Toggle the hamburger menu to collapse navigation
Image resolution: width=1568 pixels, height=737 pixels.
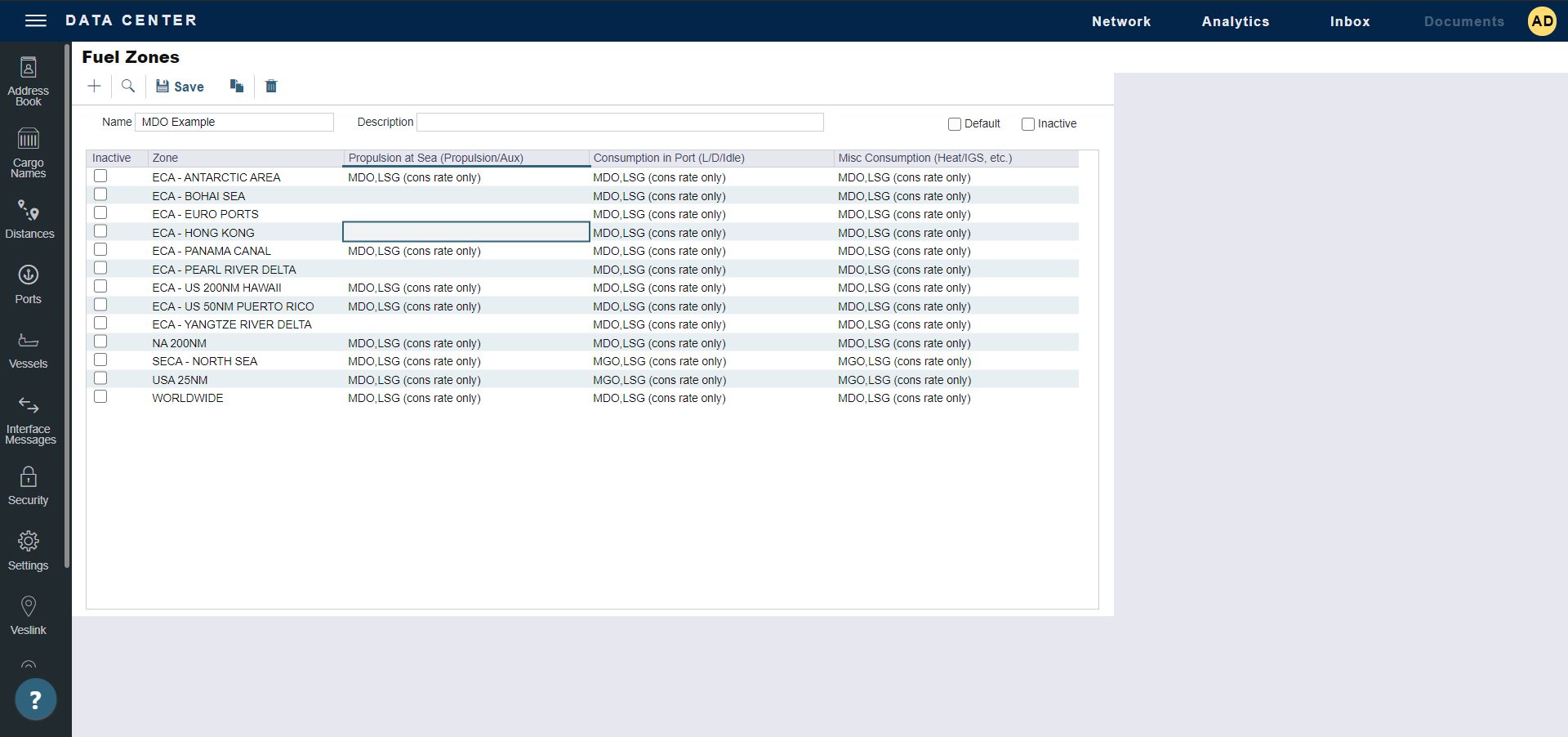(x=36, y=20)
